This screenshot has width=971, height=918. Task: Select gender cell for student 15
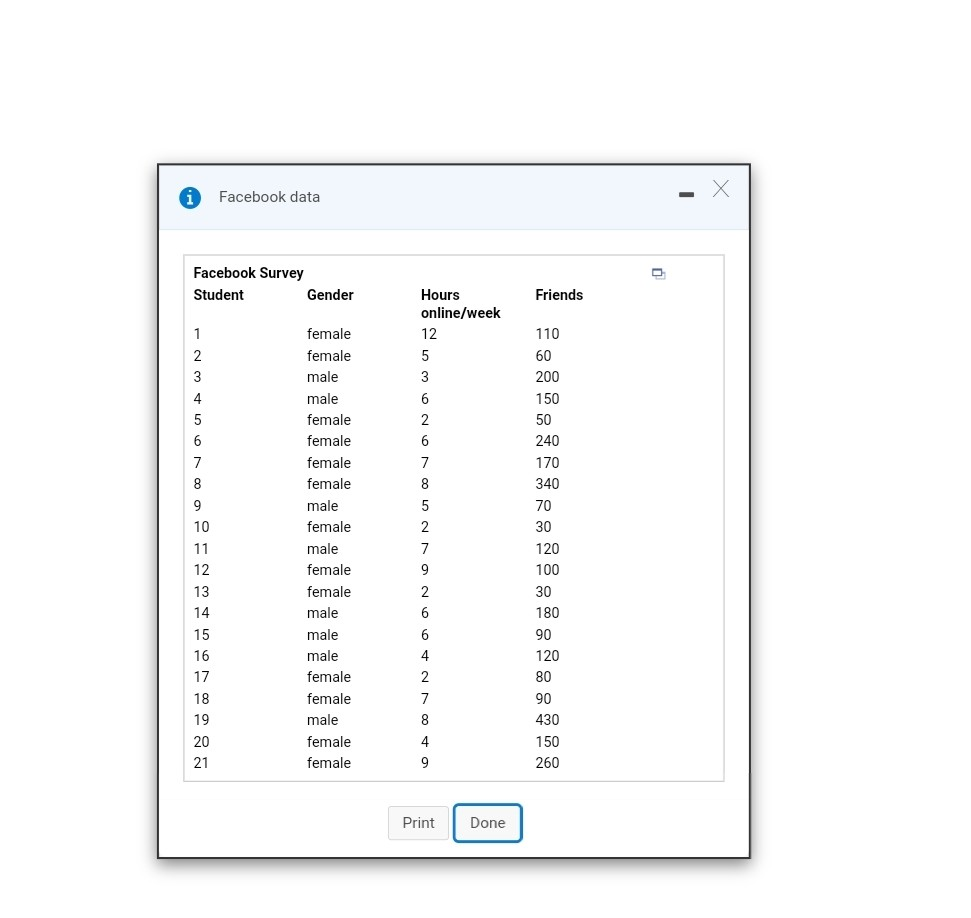click(x=323, y=635)
